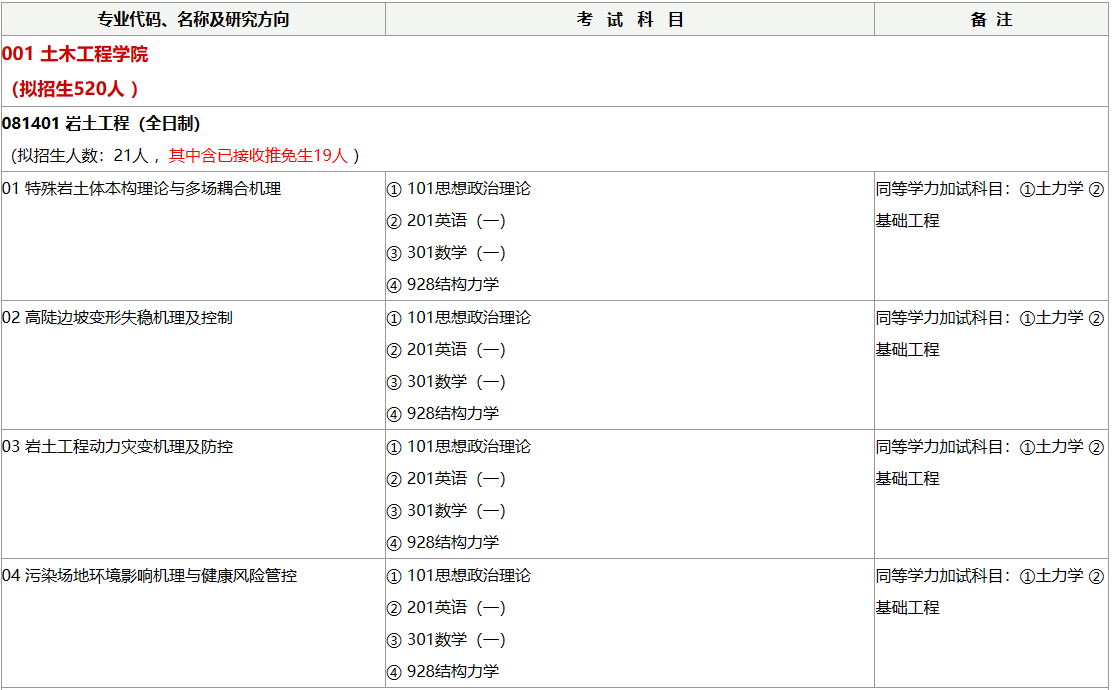Select direction 04 污染场地环境影响机理与健康风险管控
Viewport: 1116px width, 690px height.
point(149,575)
